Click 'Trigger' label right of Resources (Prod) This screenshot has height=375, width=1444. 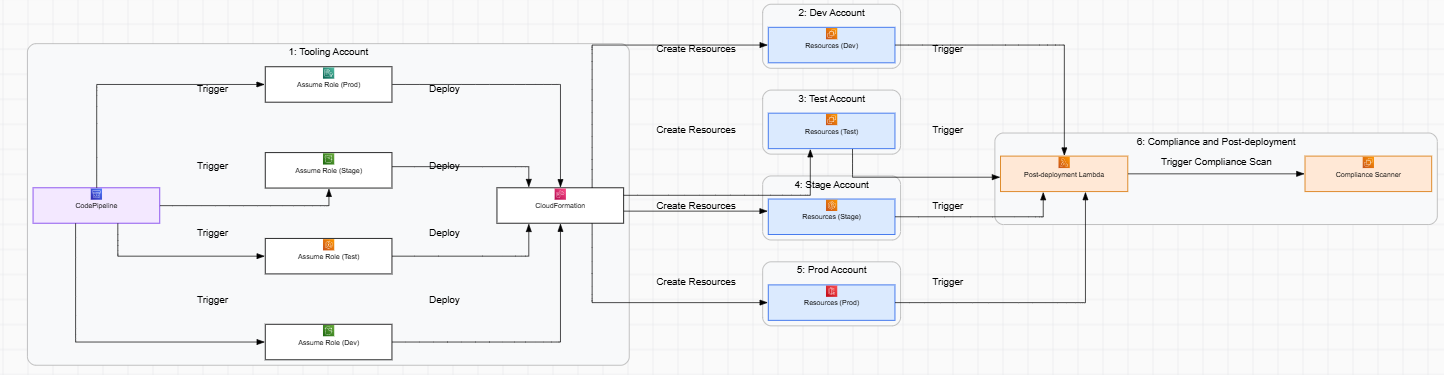click(947, 282)
